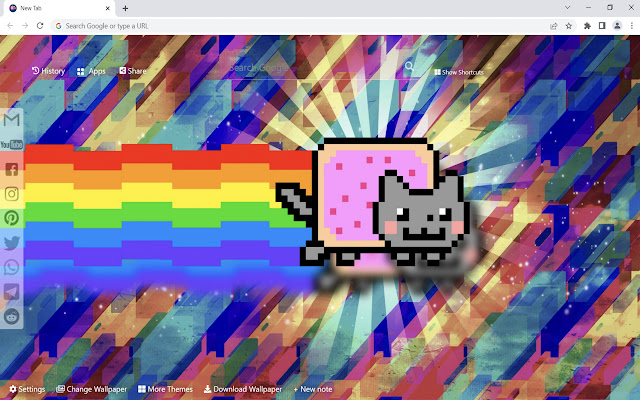Go back with browser back arrow

pyautogui.click(x=10, y=26)
